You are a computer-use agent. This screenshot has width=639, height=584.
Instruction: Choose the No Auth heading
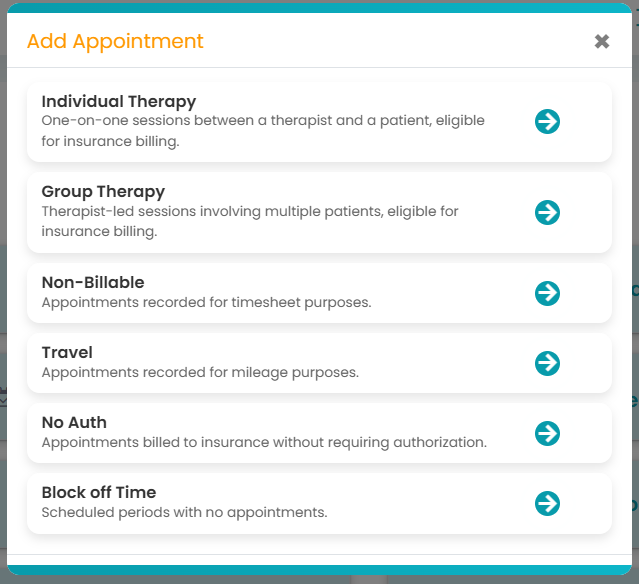coord(74,422)
